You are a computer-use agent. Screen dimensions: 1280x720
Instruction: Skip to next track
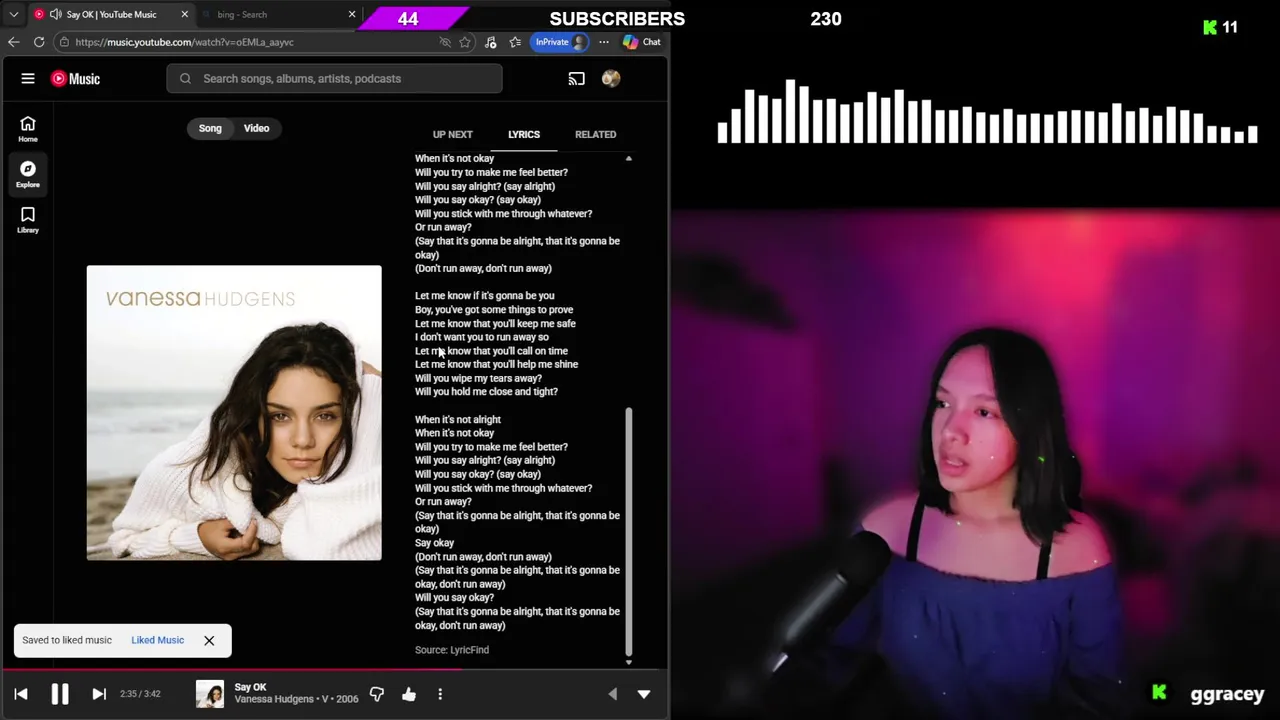click(99, 694)
